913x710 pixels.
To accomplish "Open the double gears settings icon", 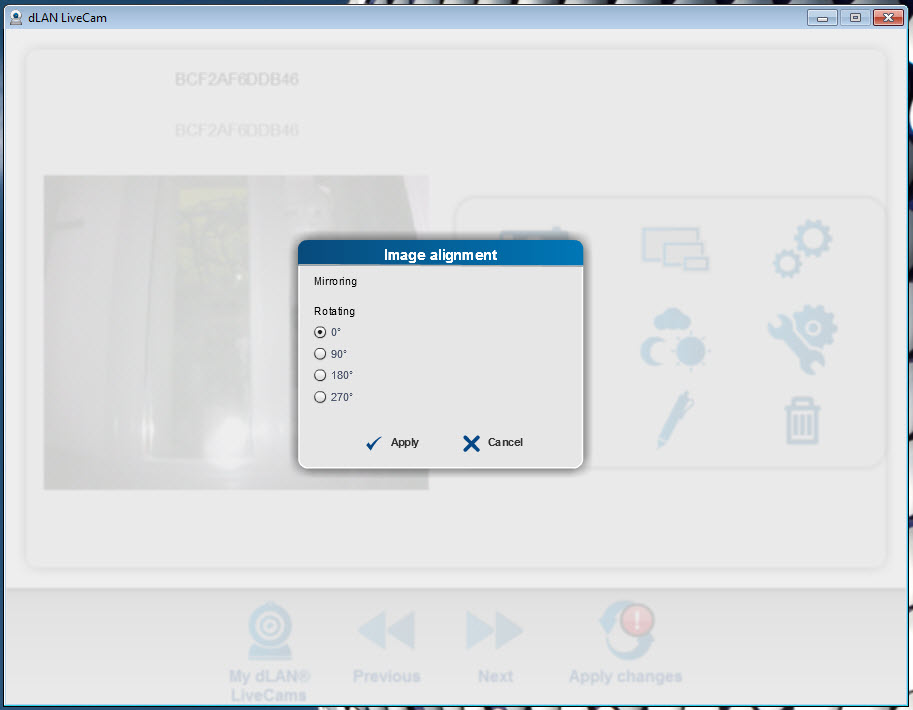I will 803,248.
